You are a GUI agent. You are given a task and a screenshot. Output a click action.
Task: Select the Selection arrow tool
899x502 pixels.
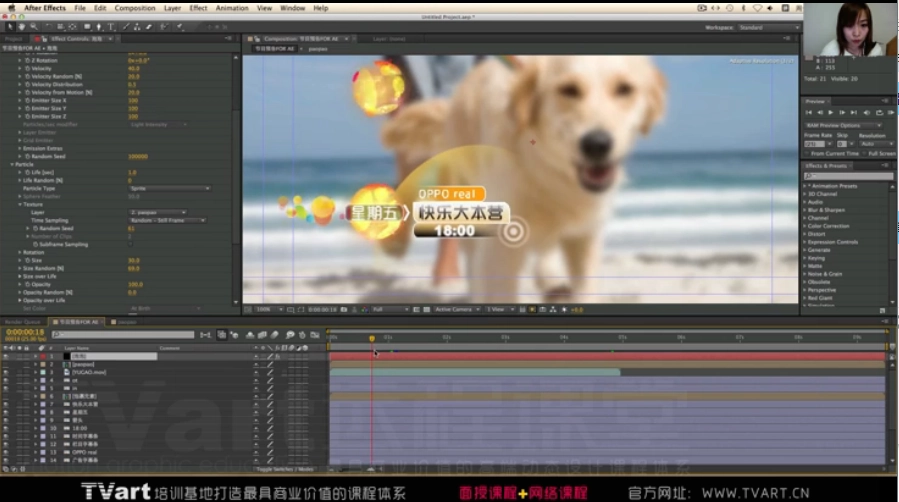click(x=10, y=27)
